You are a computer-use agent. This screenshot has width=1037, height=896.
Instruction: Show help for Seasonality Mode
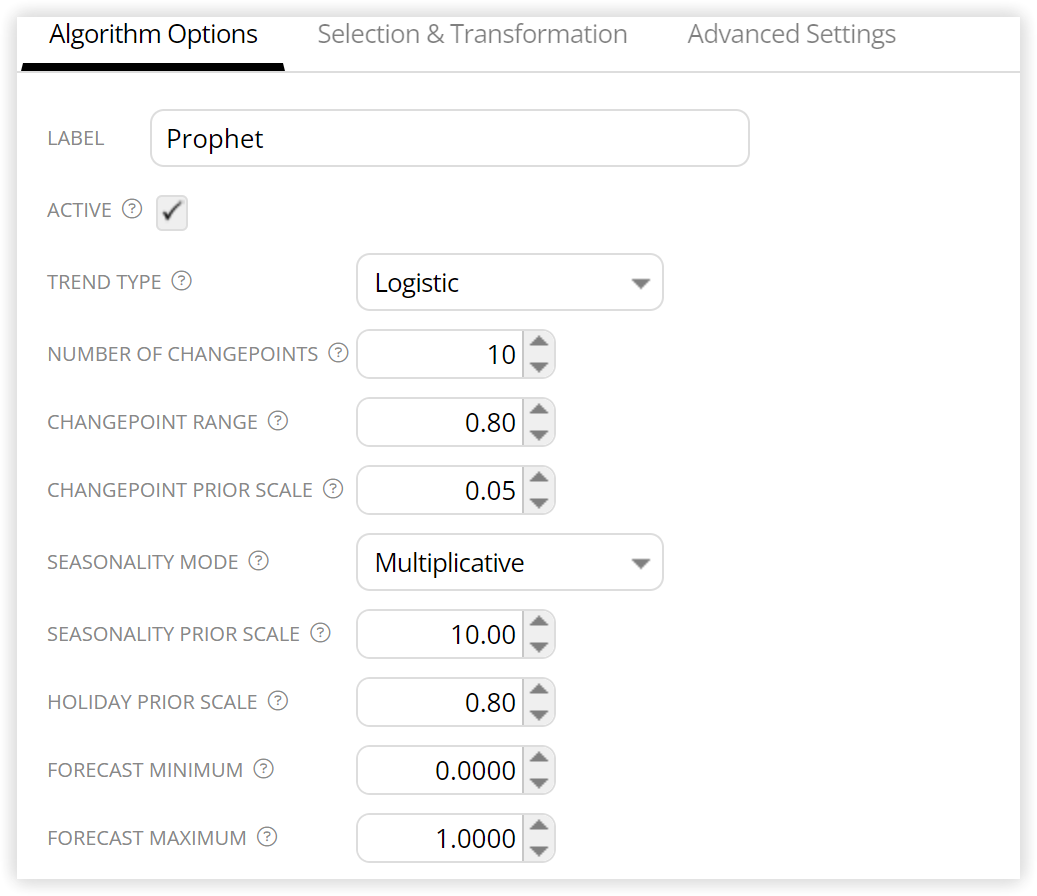coord(259,561)
